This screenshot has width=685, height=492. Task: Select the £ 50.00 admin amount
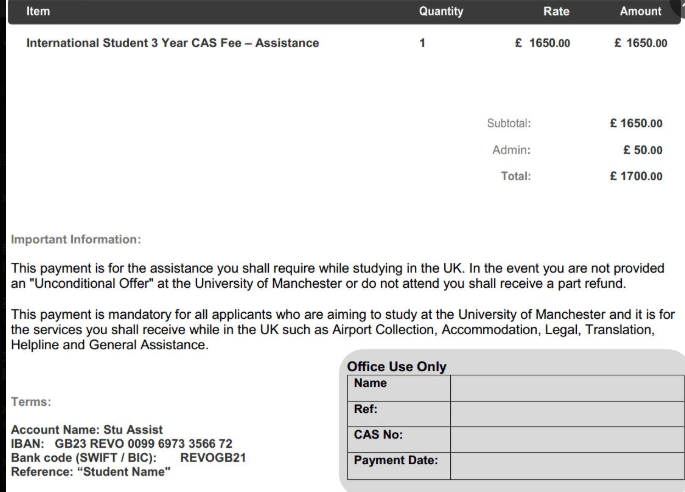(x=642, y=151)
